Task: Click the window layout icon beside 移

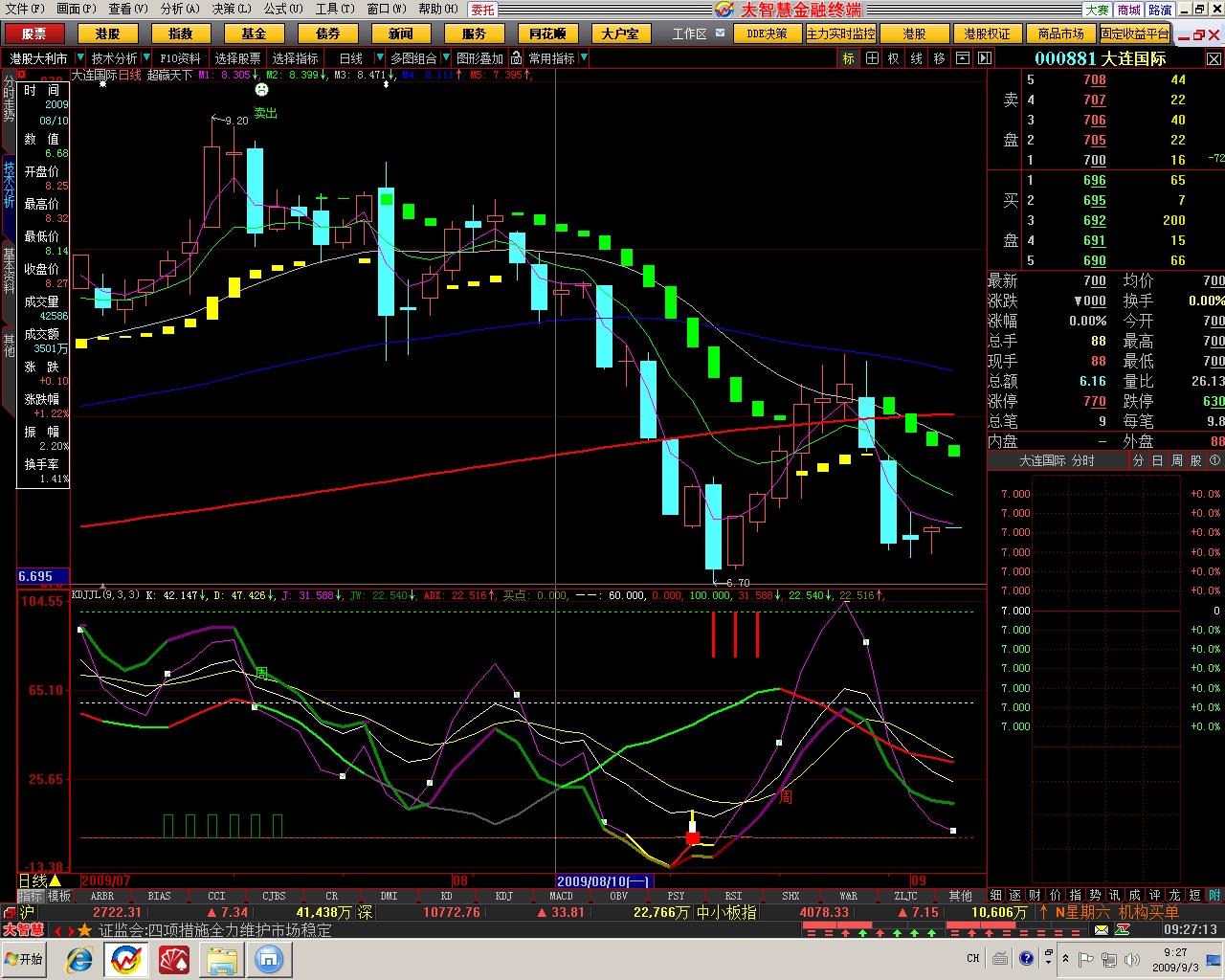Action: coord(963,58)
